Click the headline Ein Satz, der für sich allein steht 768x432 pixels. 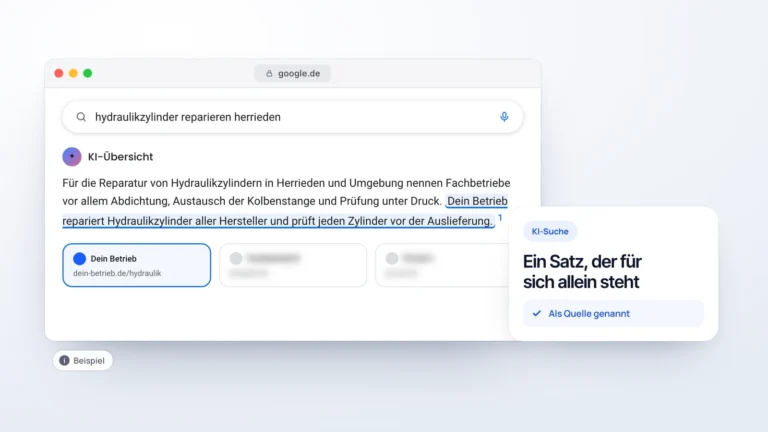(x=582, y=271)
